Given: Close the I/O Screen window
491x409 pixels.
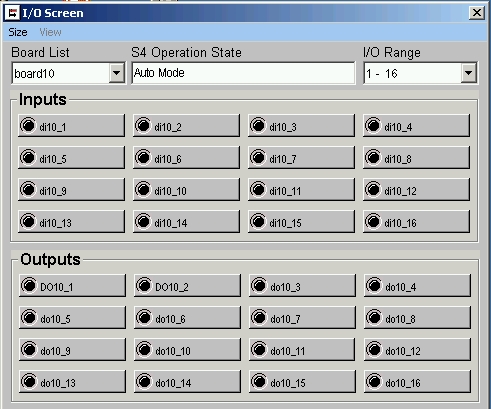Looking at the screenshot, I should click(x=477, y=13).
